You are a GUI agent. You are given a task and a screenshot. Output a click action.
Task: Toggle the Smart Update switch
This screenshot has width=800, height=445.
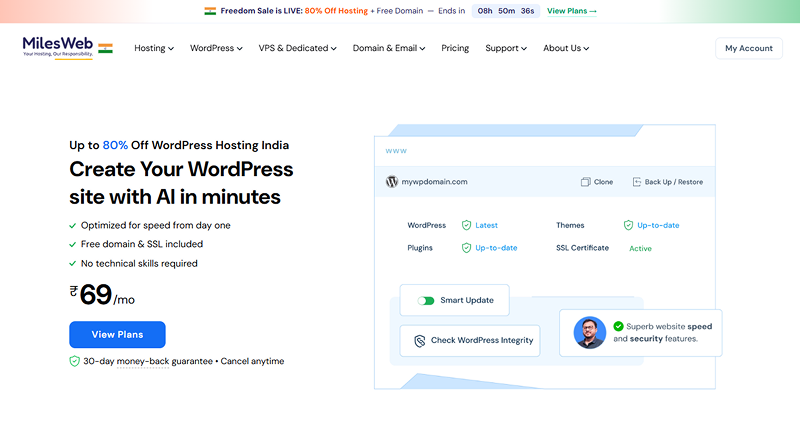tap(426, 301)
